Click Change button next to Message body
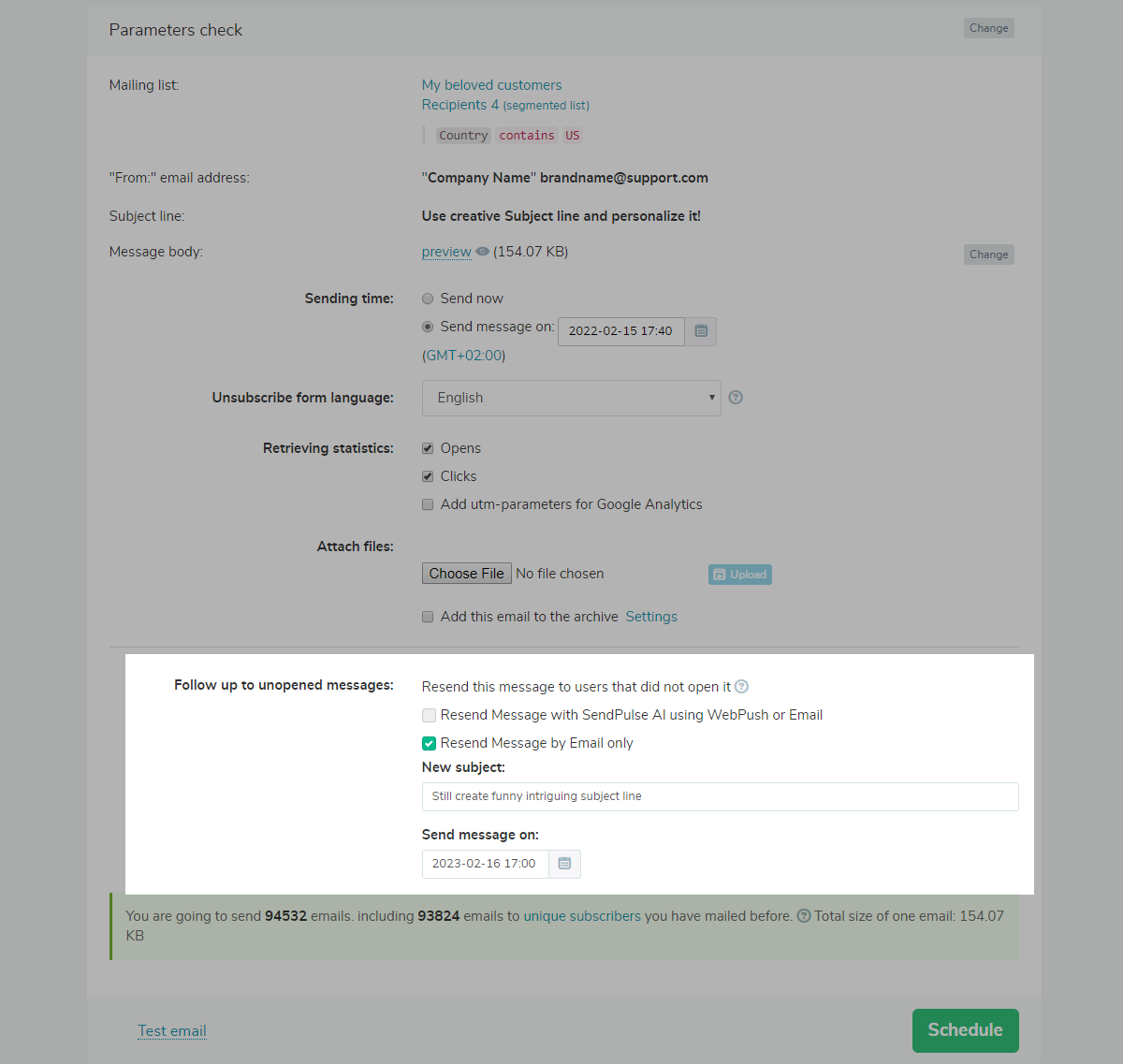Viewport: 1123px width, 1064px height. [x=988, y=255]
